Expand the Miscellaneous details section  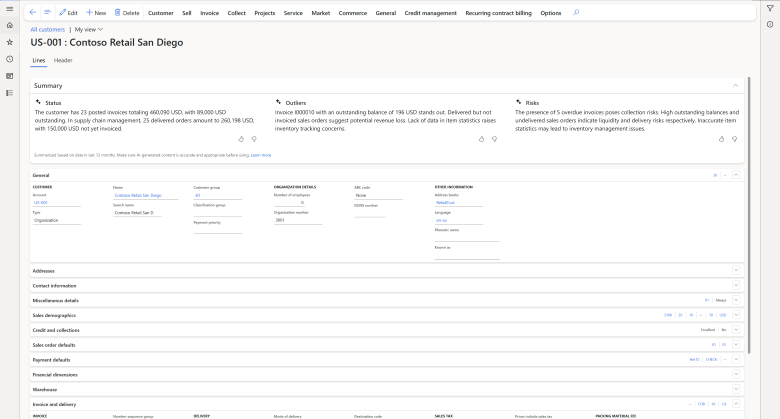[736, 300]
